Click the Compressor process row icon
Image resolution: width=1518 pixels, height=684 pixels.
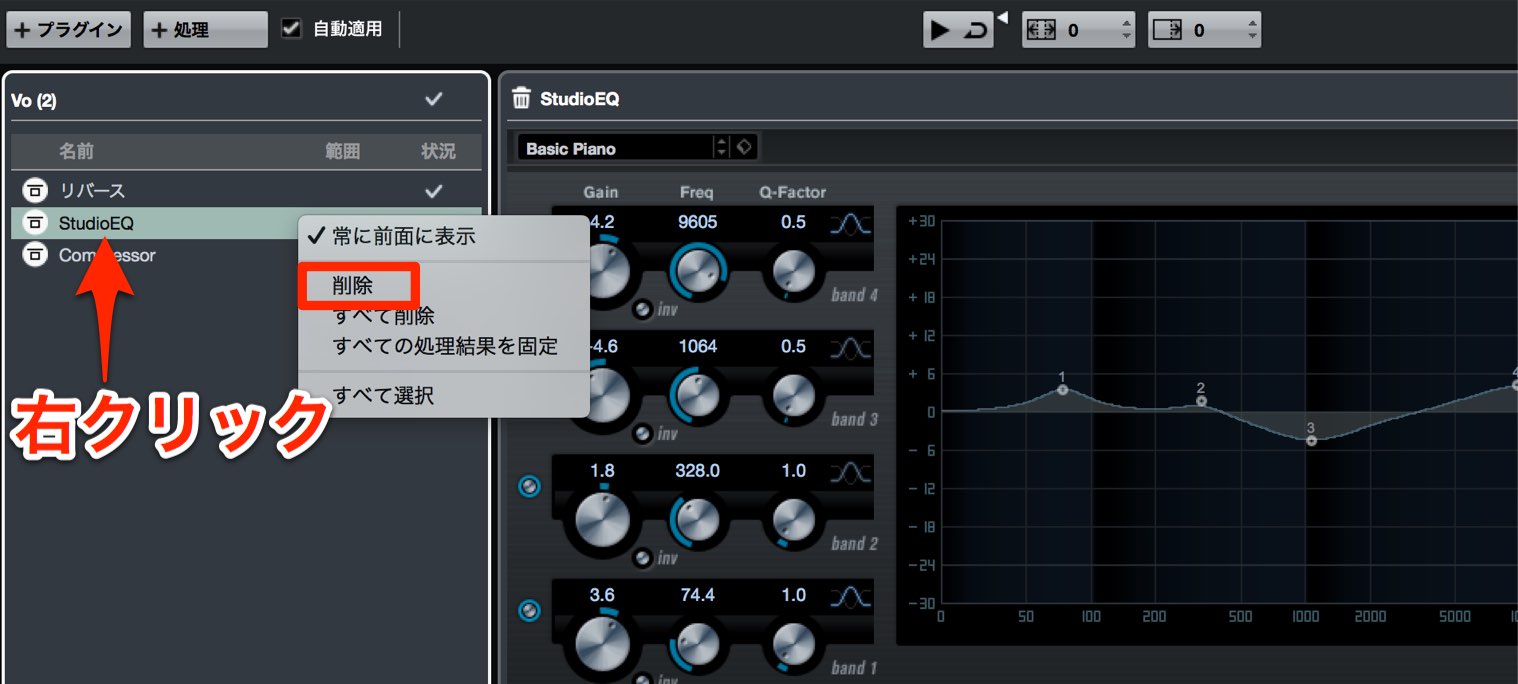[x=35, y=255]
